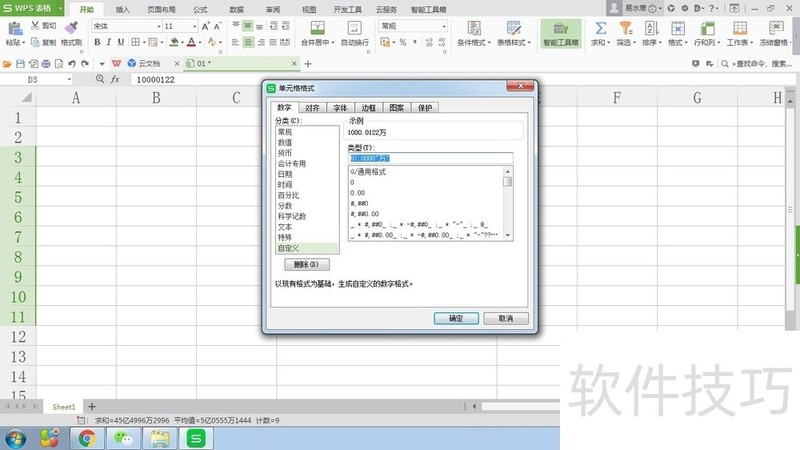The image size is (800, 450).
Task: Click the formula bar showing 10000122
Action: point(462,80)
